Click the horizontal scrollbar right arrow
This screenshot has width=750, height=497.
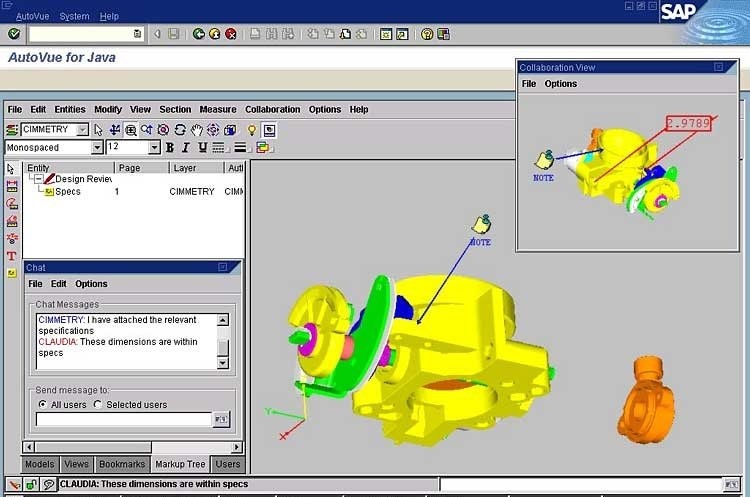[x=236, y=447]
